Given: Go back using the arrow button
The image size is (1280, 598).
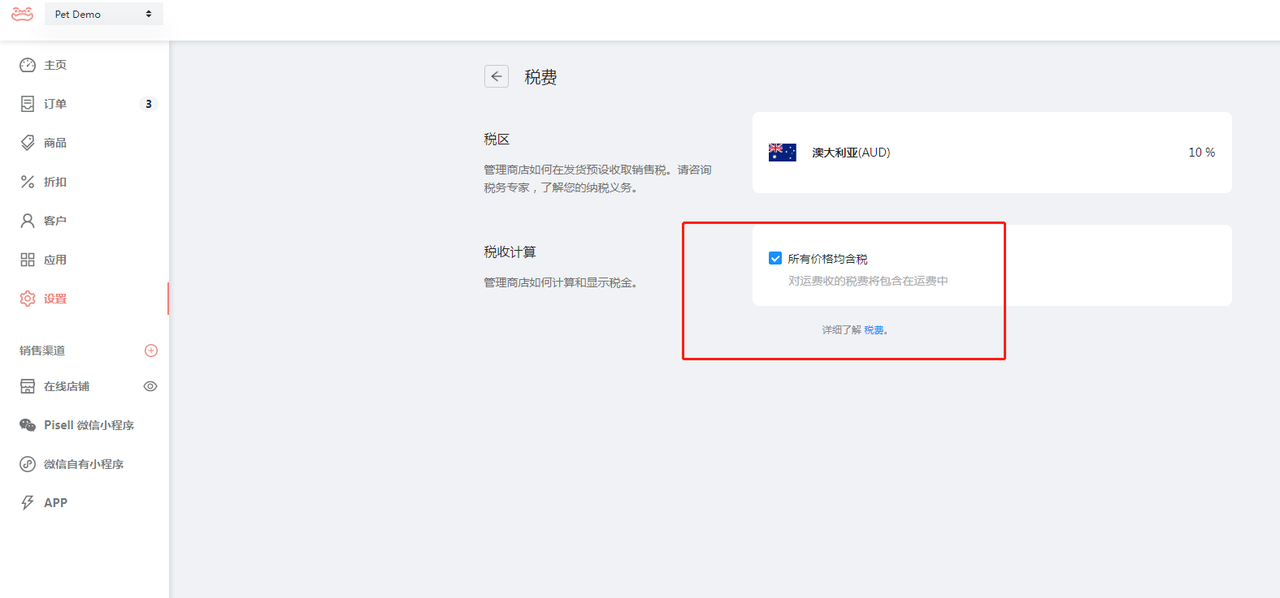Looking at the screenshot, I should [497, 76].
